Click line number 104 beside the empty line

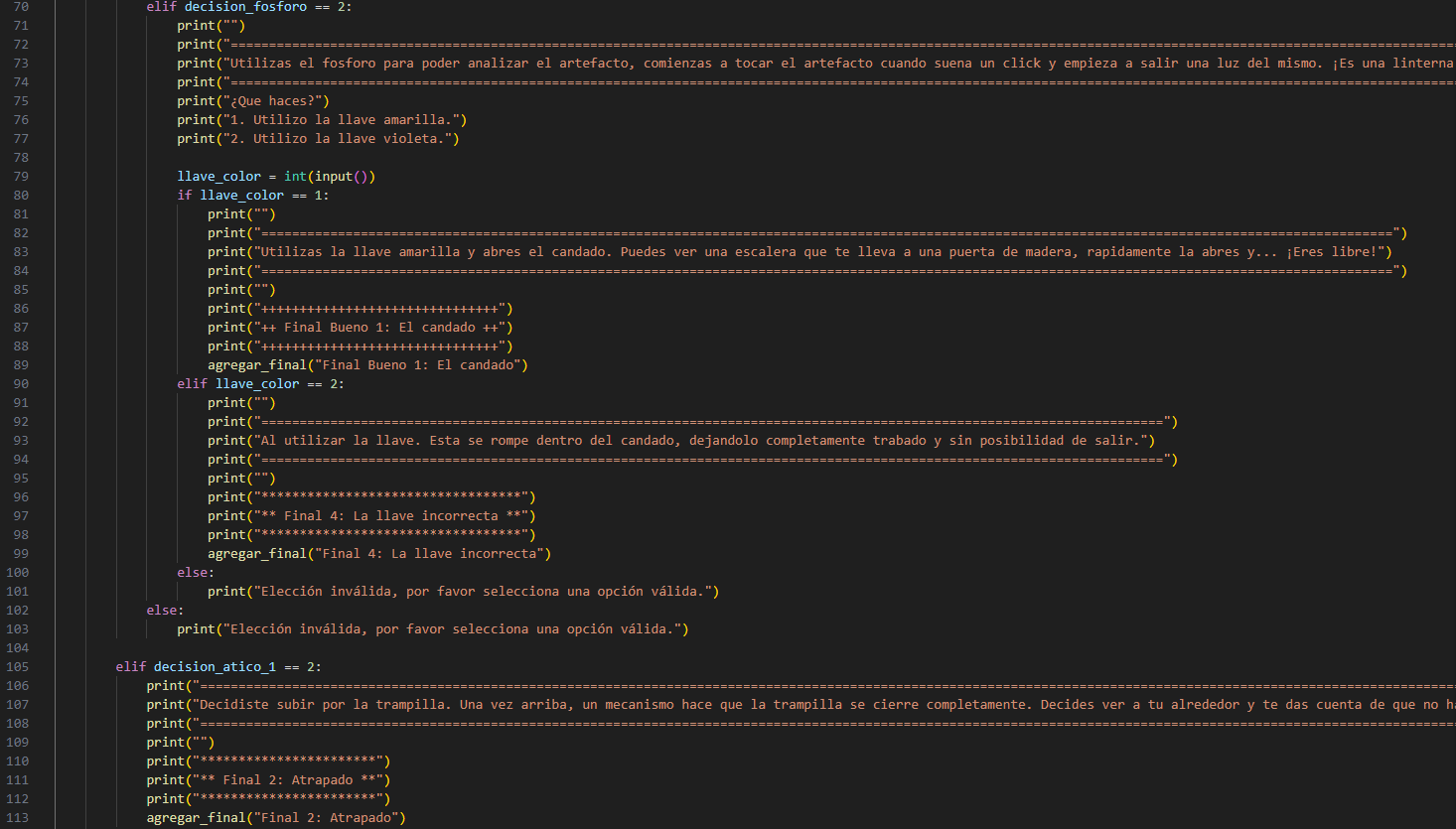(x=18, y=648)
